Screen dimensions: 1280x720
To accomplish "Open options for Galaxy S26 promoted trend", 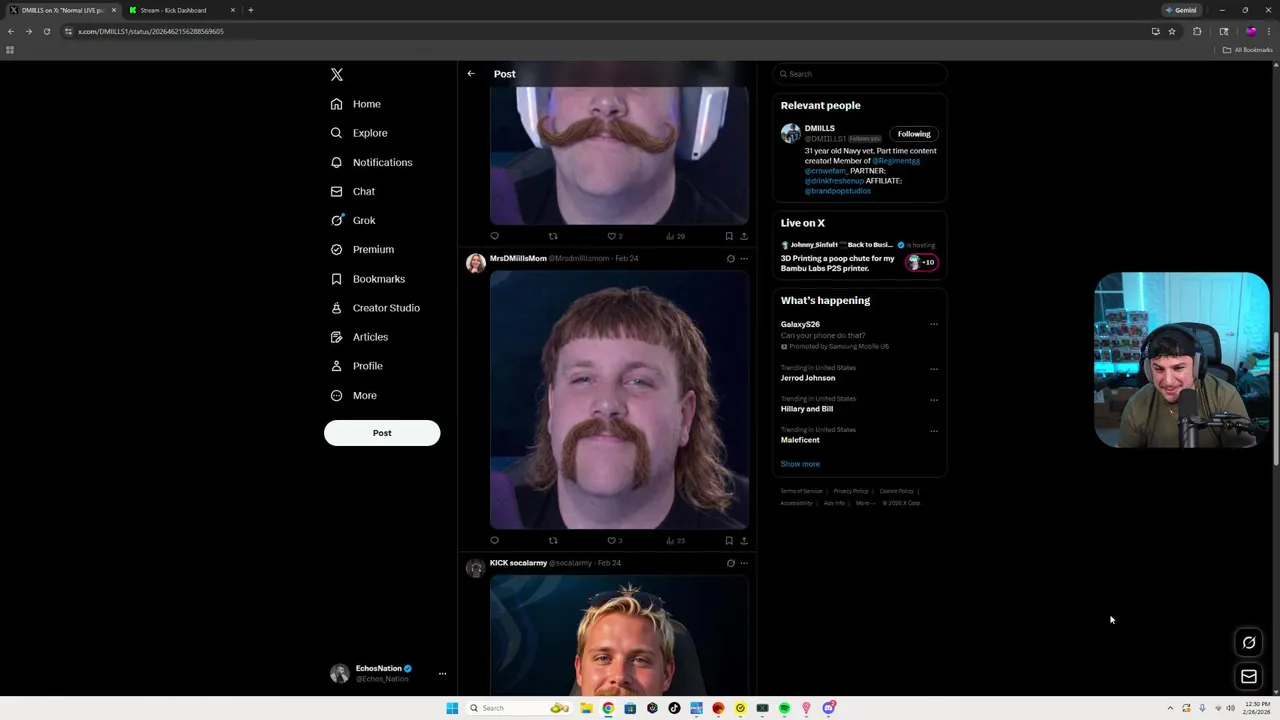I will 934,324.
